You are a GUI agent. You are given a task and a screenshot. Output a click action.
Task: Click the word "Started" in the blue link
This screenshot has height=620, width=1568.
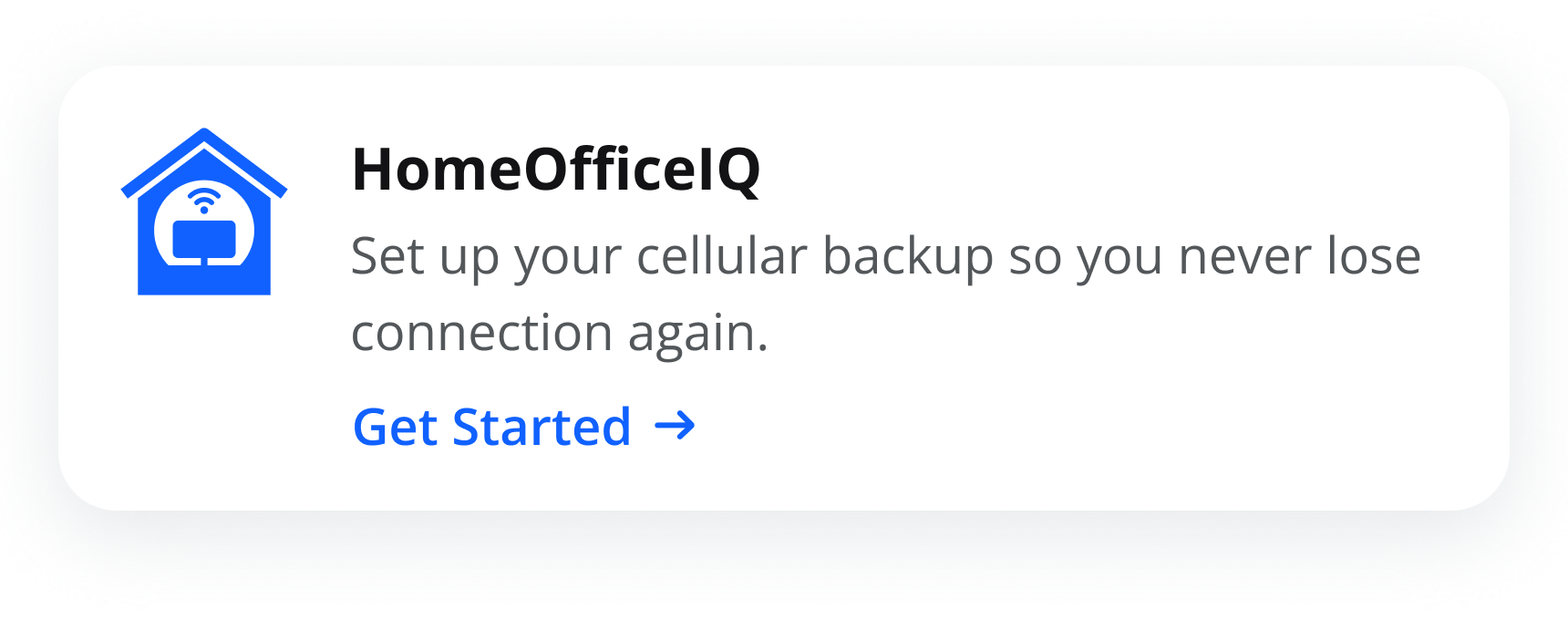tap(542, 427)
